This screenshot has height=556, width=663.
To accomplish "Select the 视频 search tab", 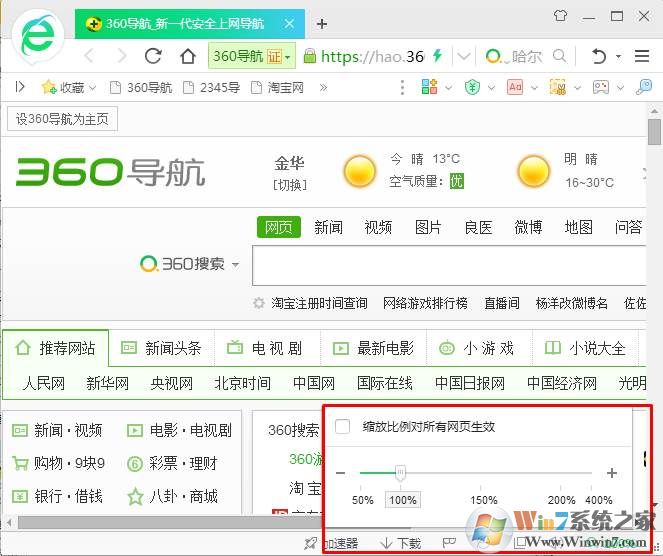I will [x=378, y=227].
